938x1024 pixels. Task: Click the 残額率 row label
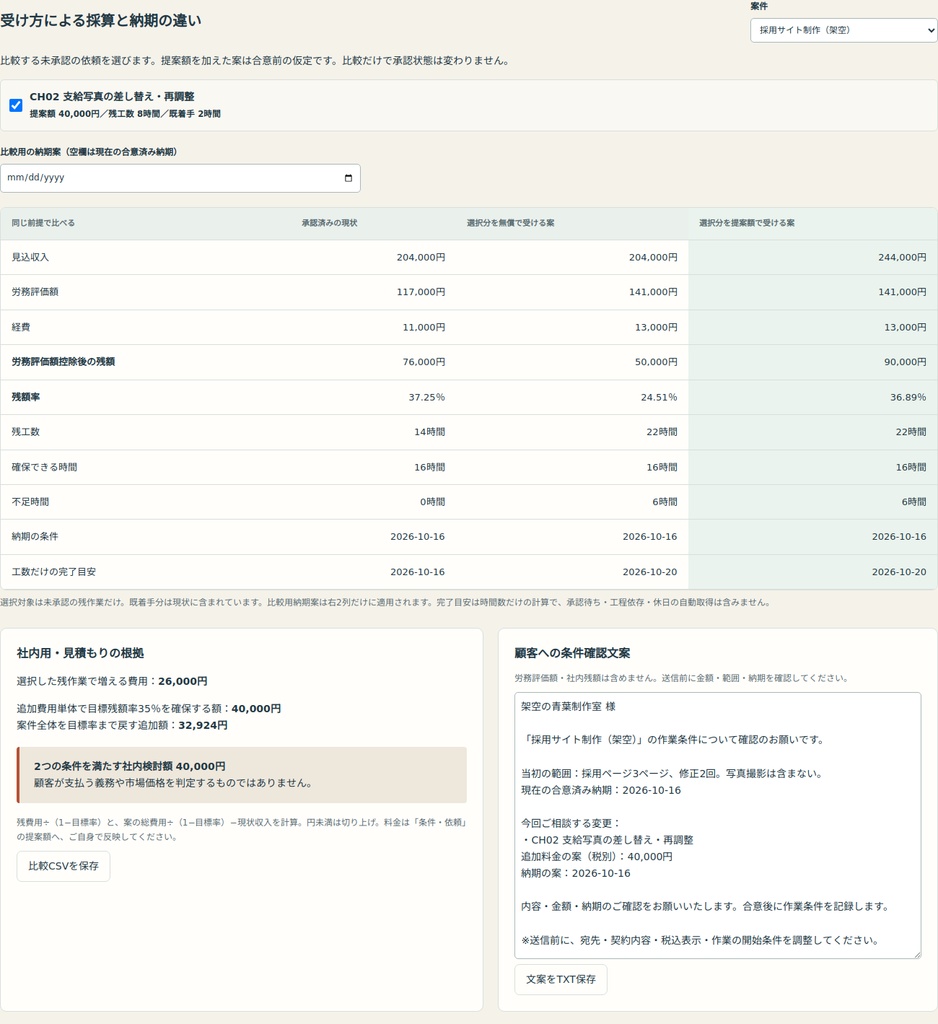(25, 397)
